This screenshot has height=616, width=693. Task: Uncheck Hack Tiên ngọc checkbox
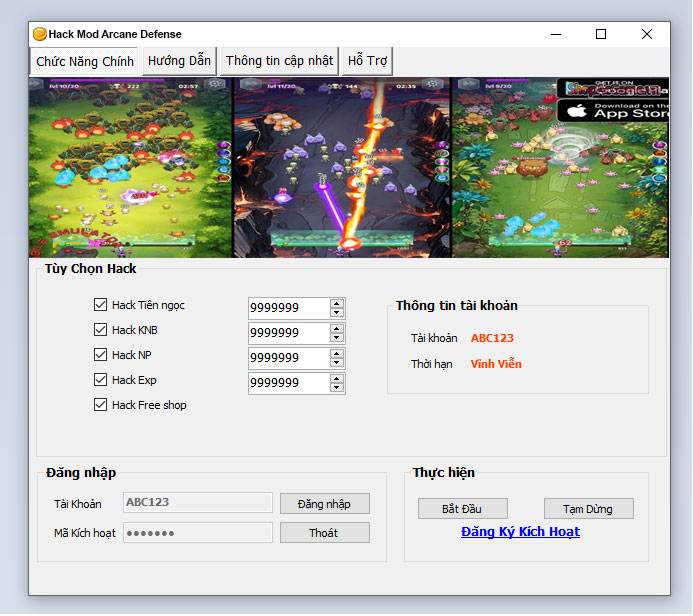tap(100, 304)
